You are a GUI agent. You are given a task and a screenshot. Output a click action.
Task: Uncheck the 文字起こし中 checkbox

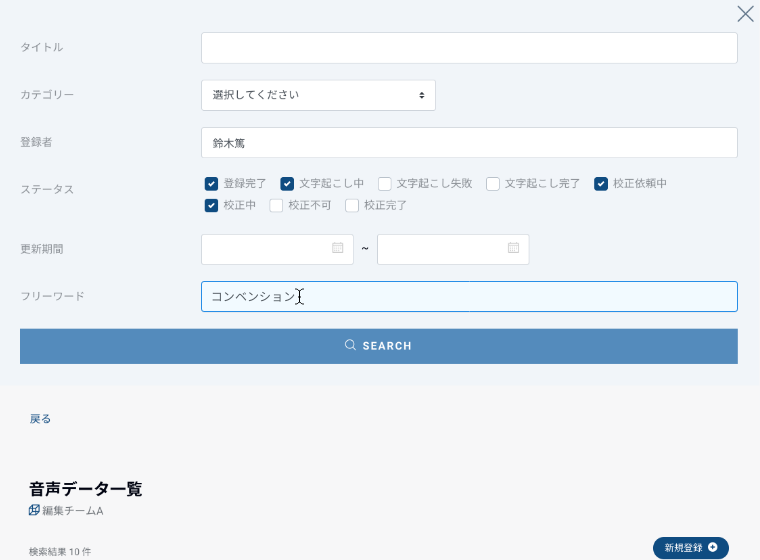click(x=287, y=184)
